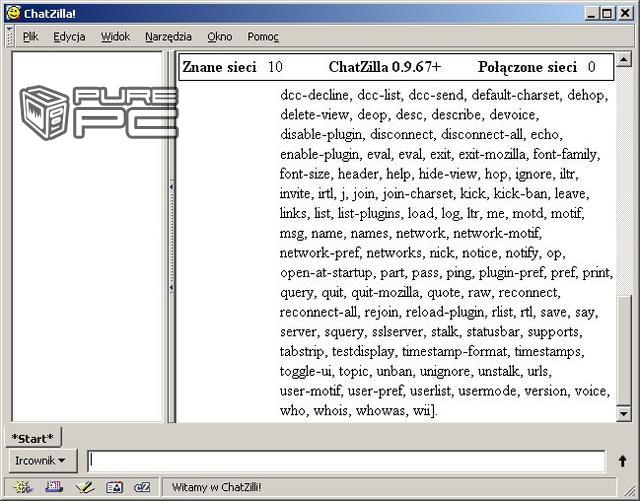Screen dimensions: 640x501
Task: Open the Address Book icon in status bar
Action: [114, 487]
